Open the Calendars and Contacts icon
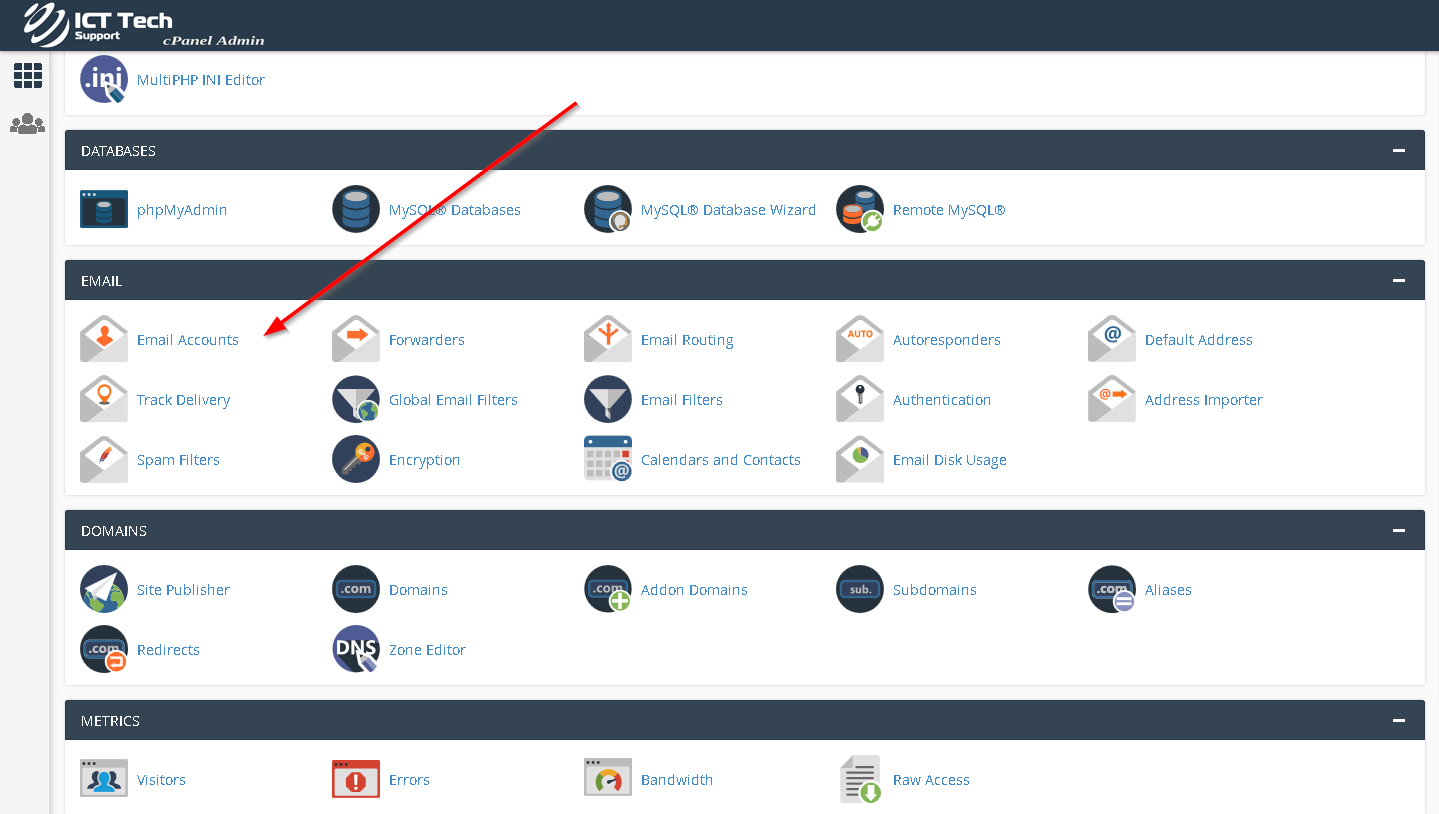Viewport: 1439px width, 814px height. click(x=608, y=459)
